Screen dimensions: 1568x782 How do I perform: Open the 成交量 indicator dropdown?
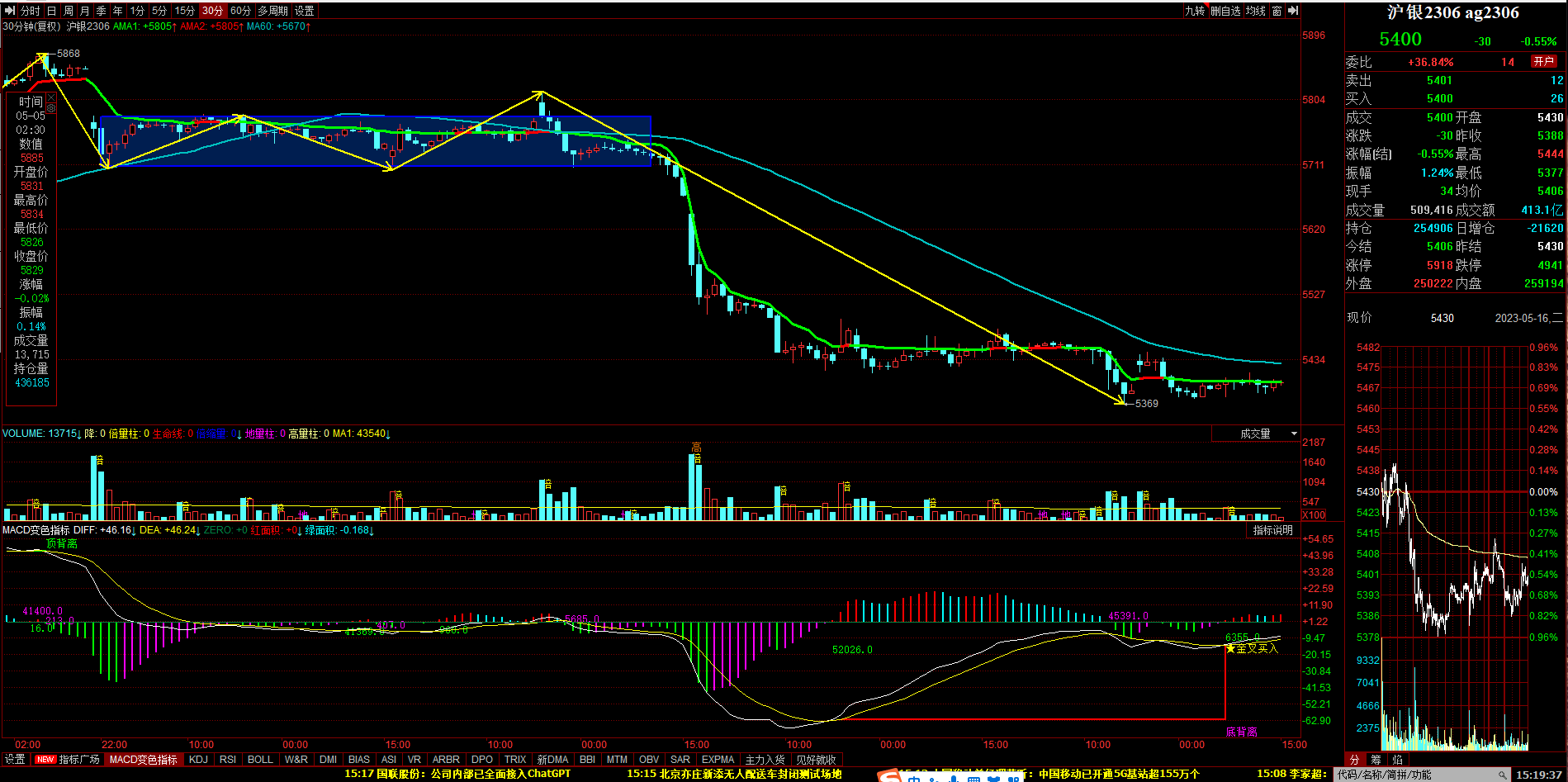[x=1294, y=434]
